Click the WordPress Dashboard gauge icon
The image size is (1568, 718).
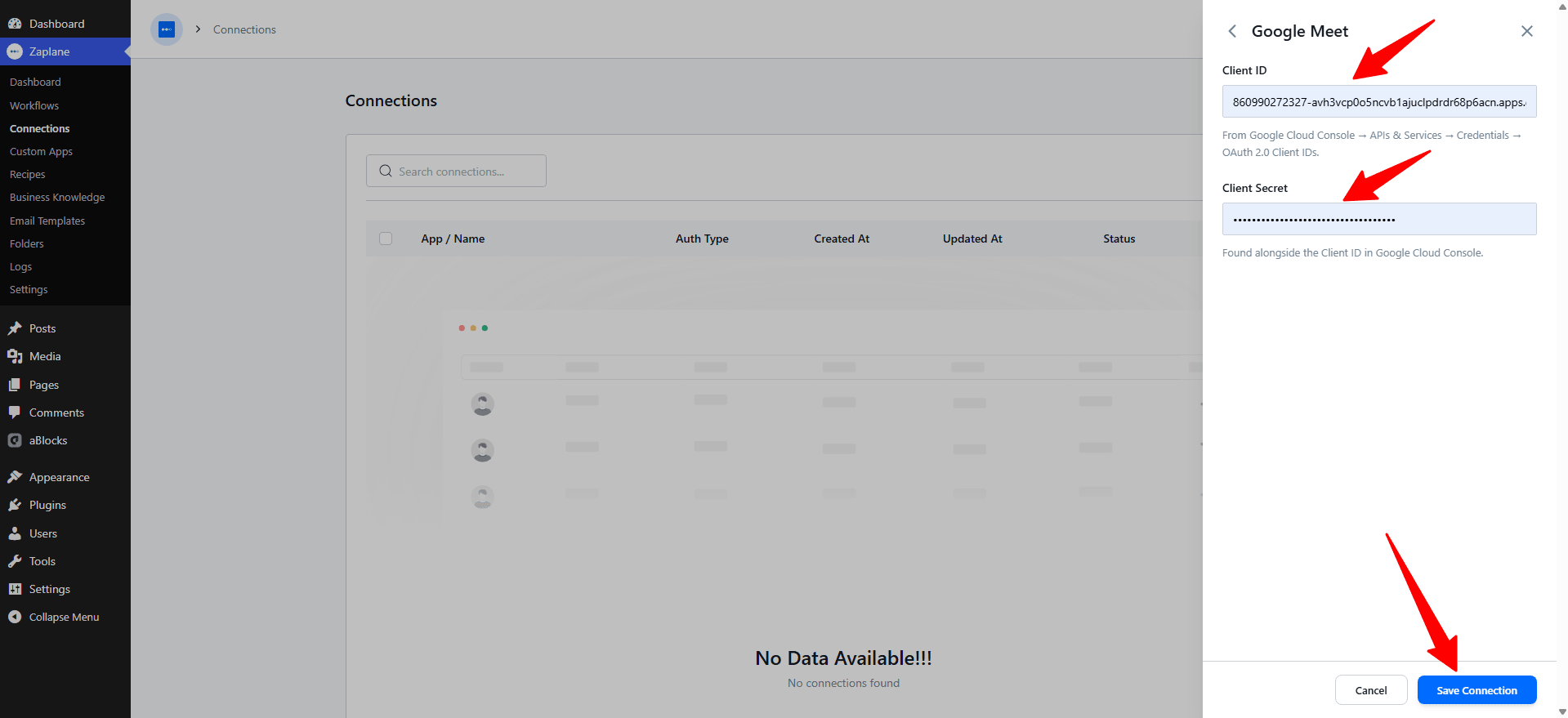(15, 24)
